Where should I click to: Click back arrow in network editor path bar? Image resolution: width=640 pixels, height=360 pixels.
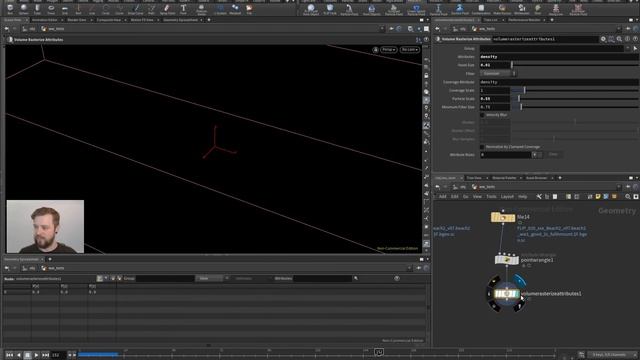coord(438,187)
